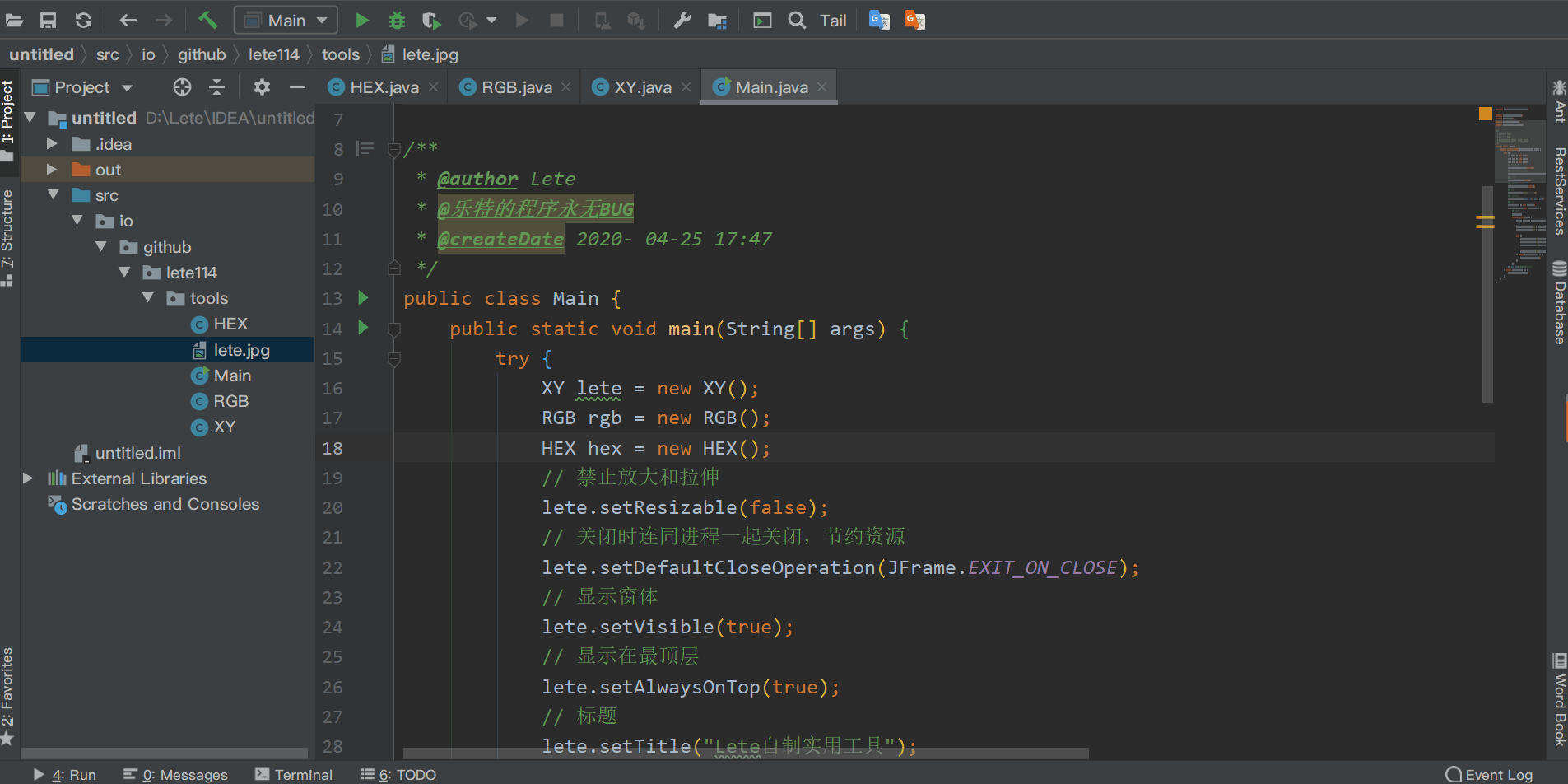Toggle the Database tool window on right

[1559, 302]
